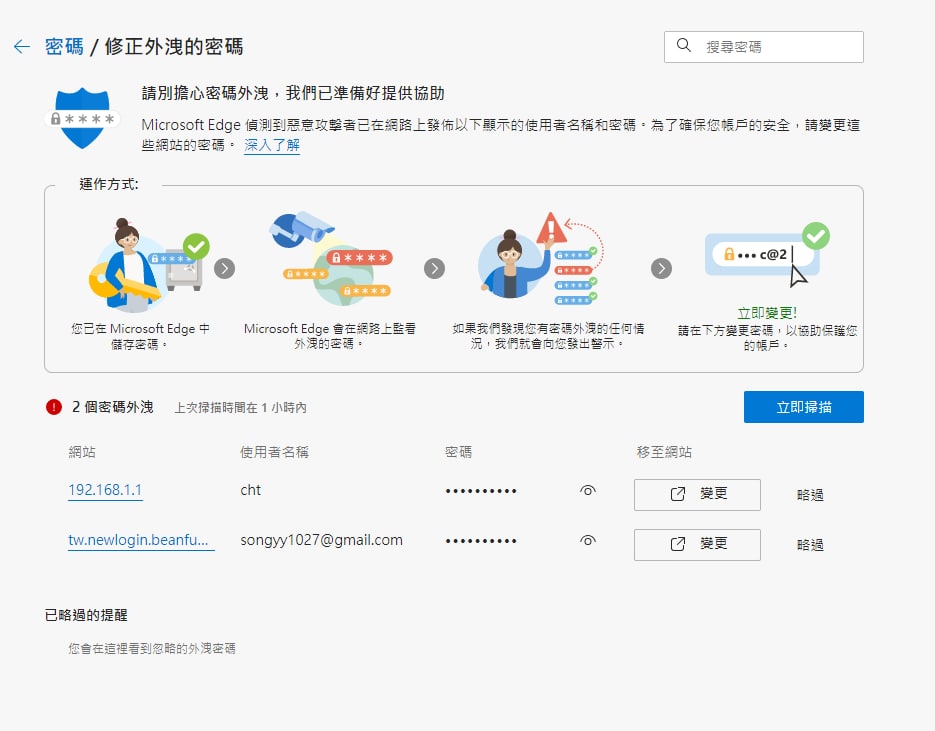Select 略過 for the songyy1027 account
Image resolution: width=935 pixels, height=731 pixels.
tap(810, 545)
